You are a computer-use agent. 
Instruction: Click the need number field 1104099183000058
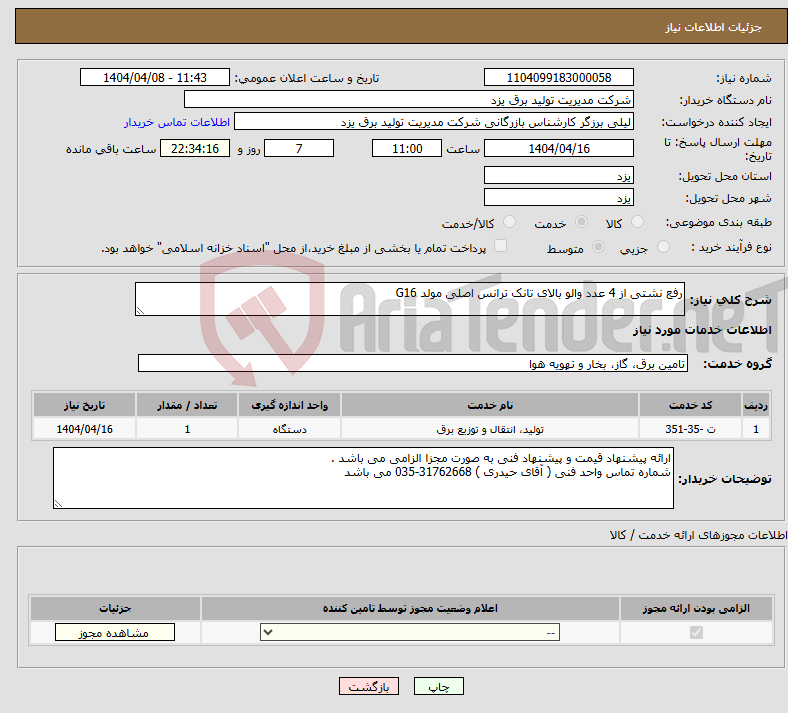[x=558, y=77]
